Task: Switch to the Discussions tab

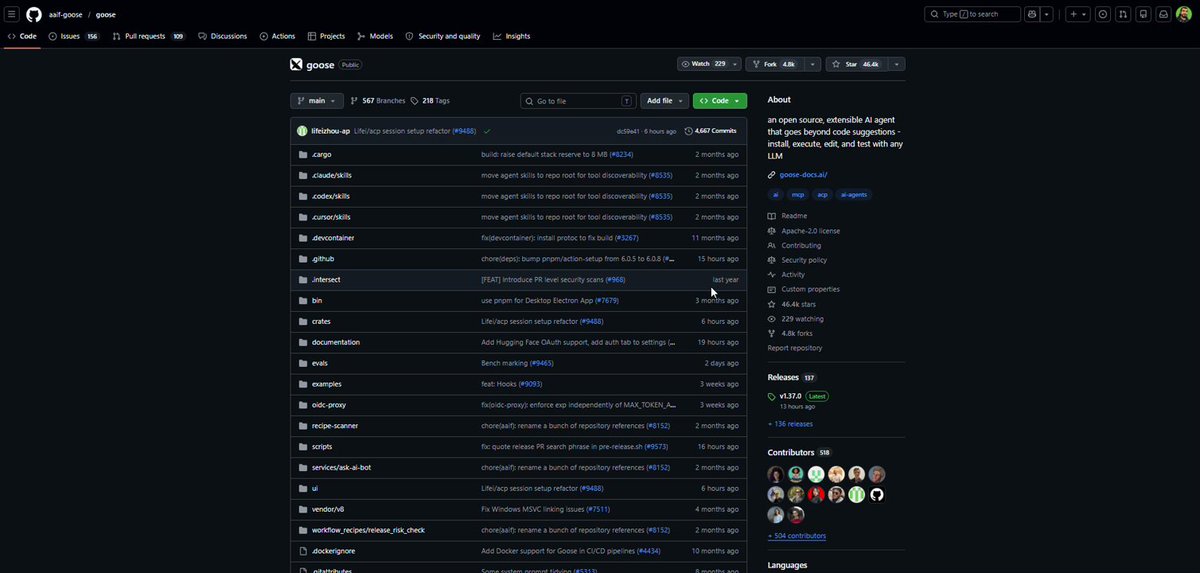Action: [223, 36]
